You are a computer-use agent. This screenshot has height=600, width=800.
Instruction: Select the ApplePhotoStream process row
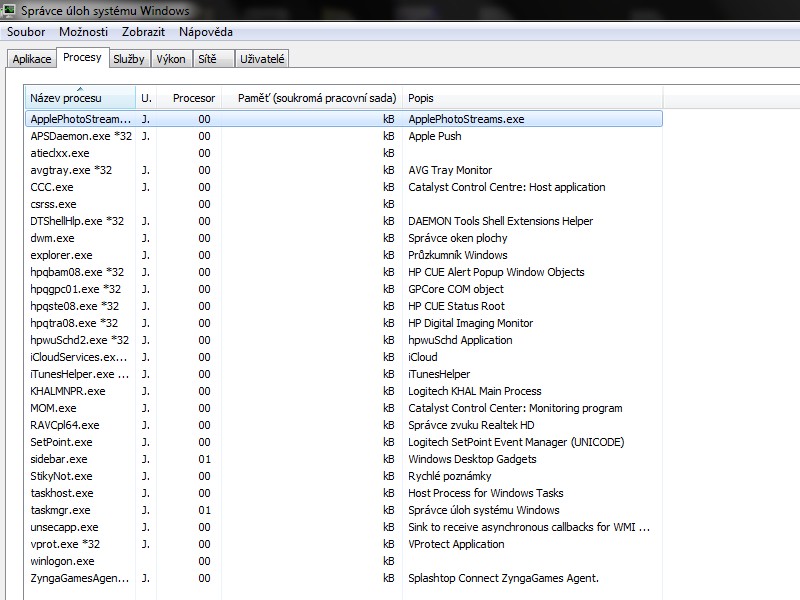coord(344,119)
